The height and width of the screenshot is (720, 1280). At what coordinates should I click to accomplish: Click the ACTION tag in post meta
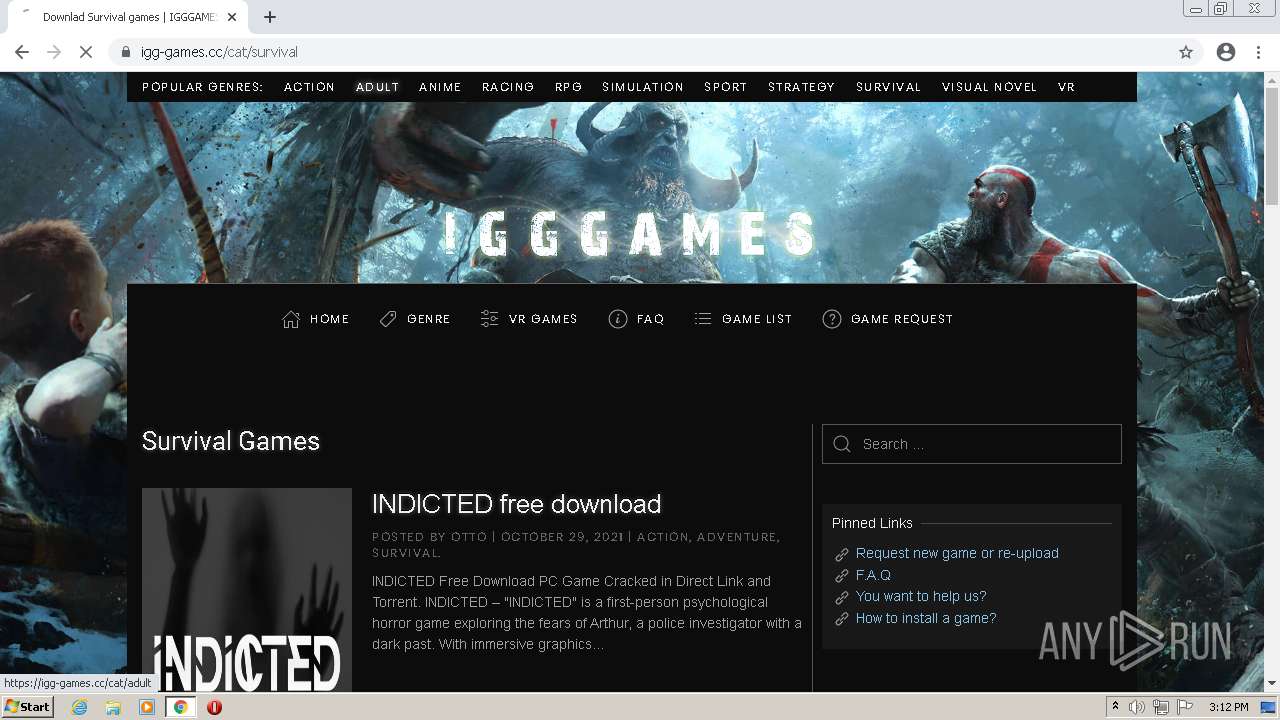click(663, 537)
